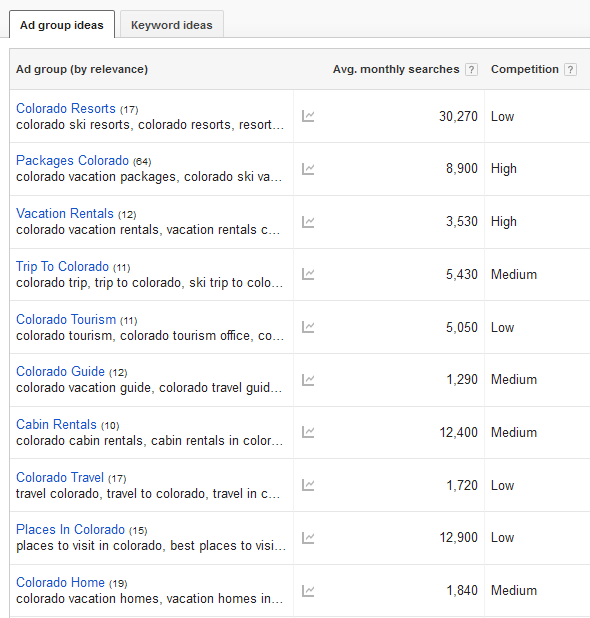Open trend chart icon for Cabin Rentals
590x618 pixels.
tap(308, 432)
